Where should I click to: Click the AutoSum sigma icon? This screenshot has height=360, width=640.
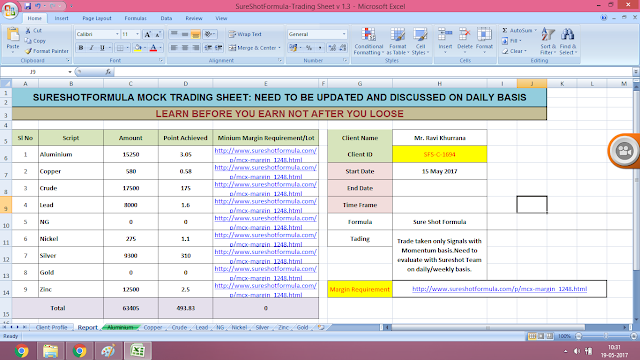(505, 31)
